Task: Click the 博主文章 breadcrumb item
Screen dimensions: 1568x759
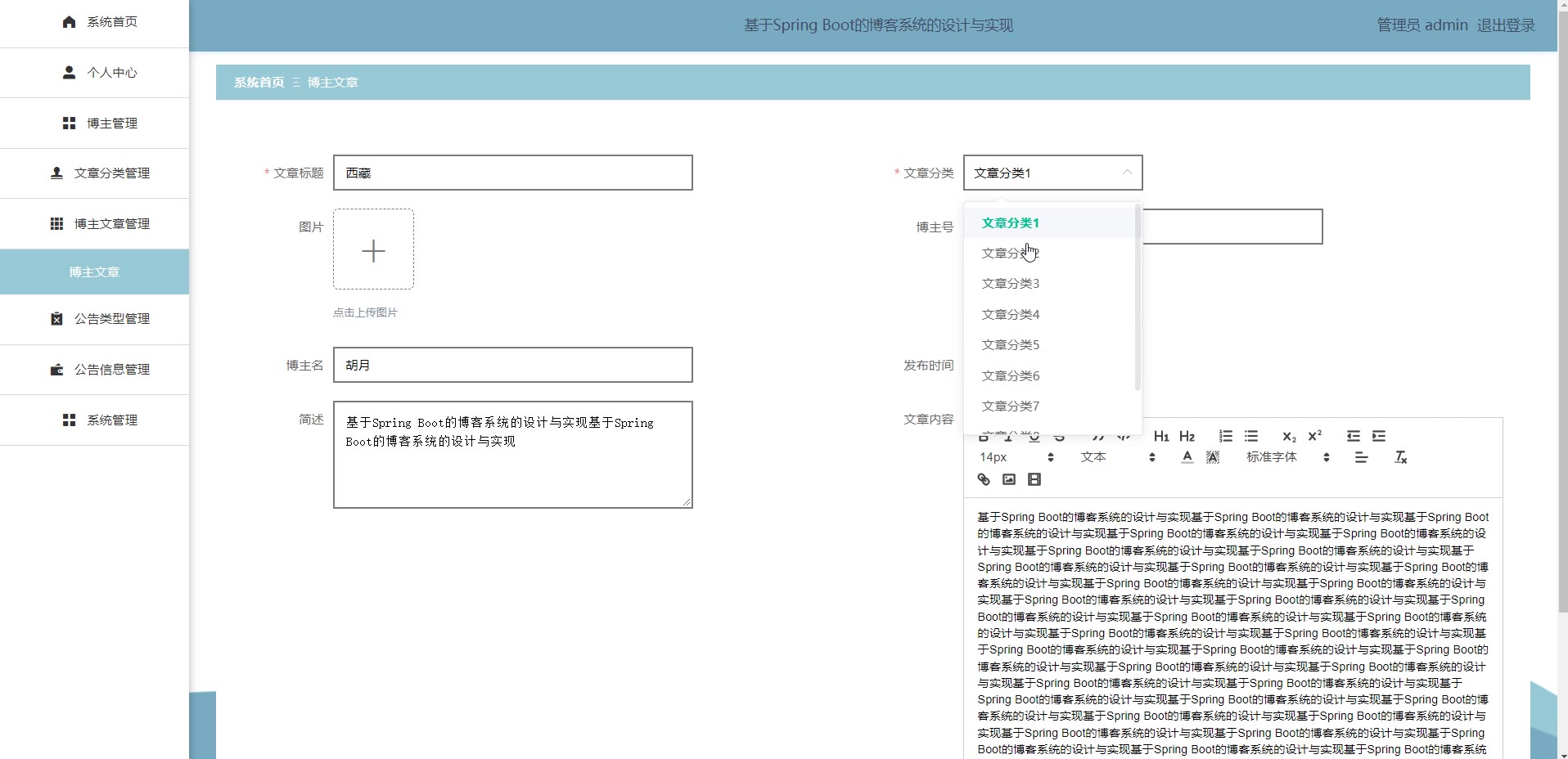Action: (x=333, y=83)
